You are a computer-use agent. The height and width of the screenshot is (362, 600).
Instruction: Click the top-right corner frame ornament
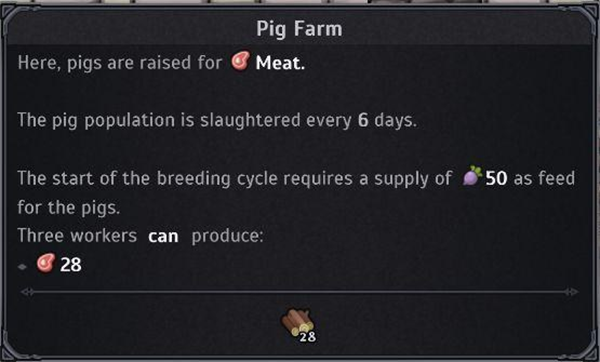(587, 17)
